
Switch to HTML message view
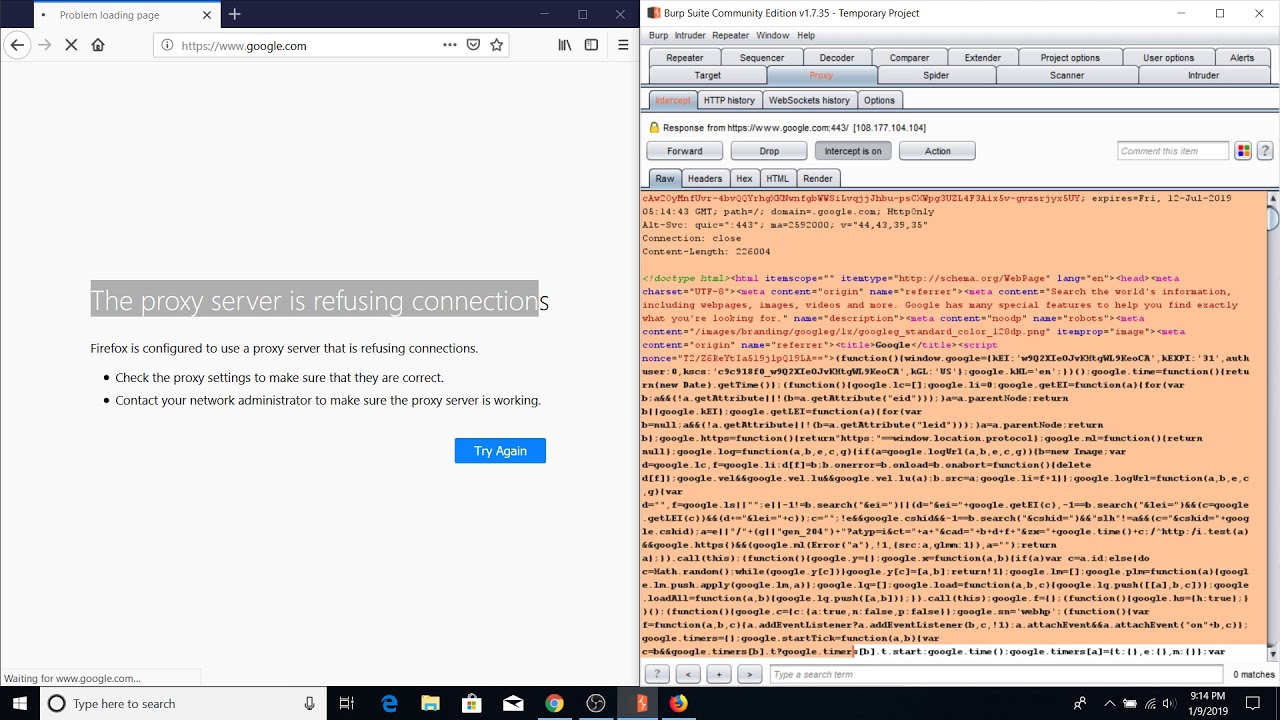point(777,178)
